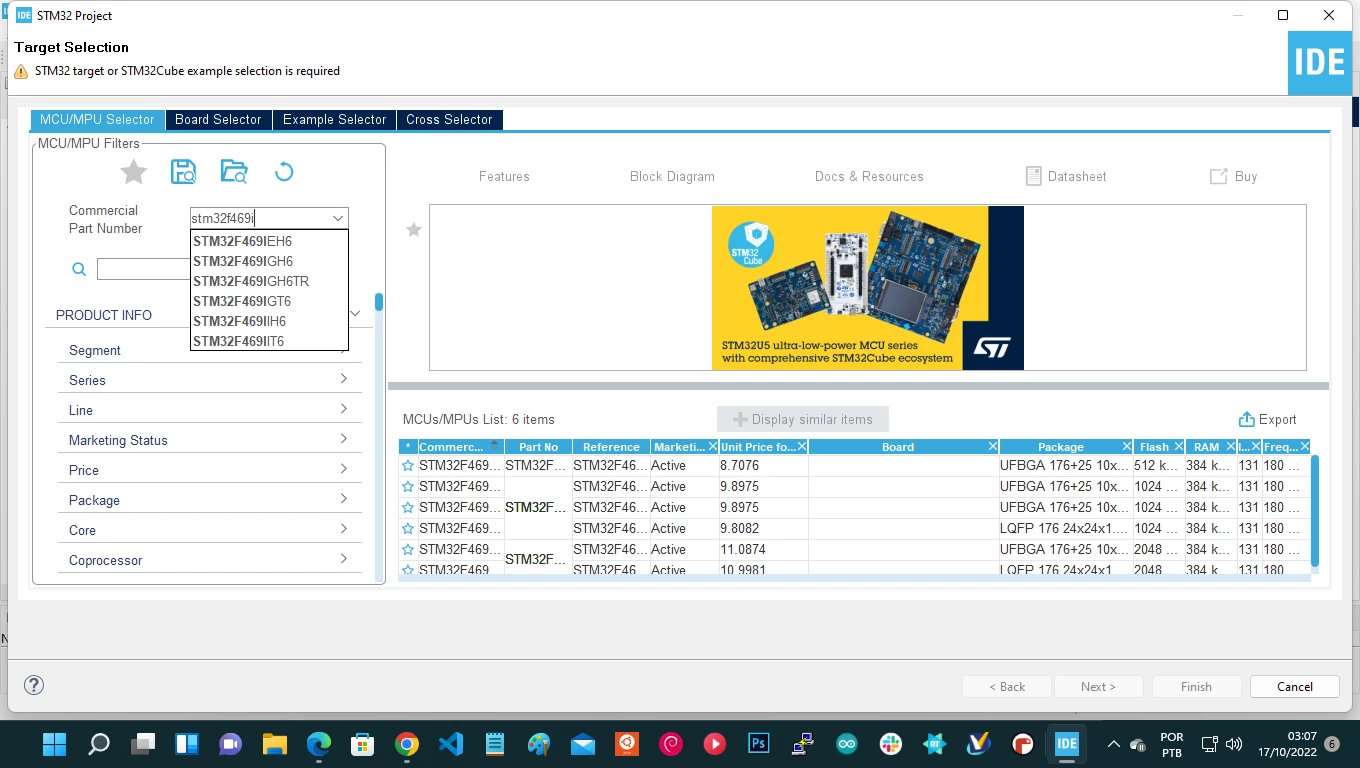Image resolution: width=1360 pixels, height=768 pixels.
Task: Click the Datasheet document icon
Action: point(1034,176)
